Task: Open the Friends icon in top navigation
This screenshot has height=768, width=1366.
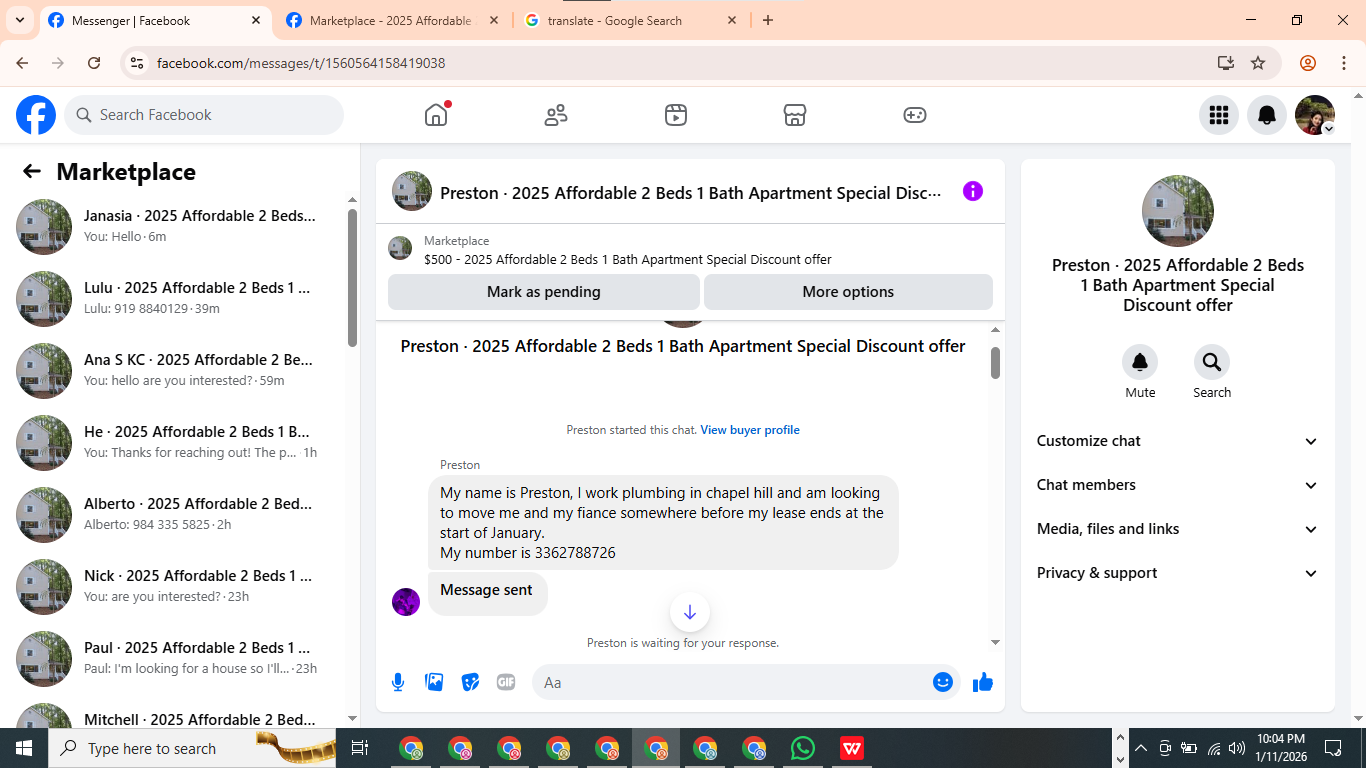Action: point(556,115)
